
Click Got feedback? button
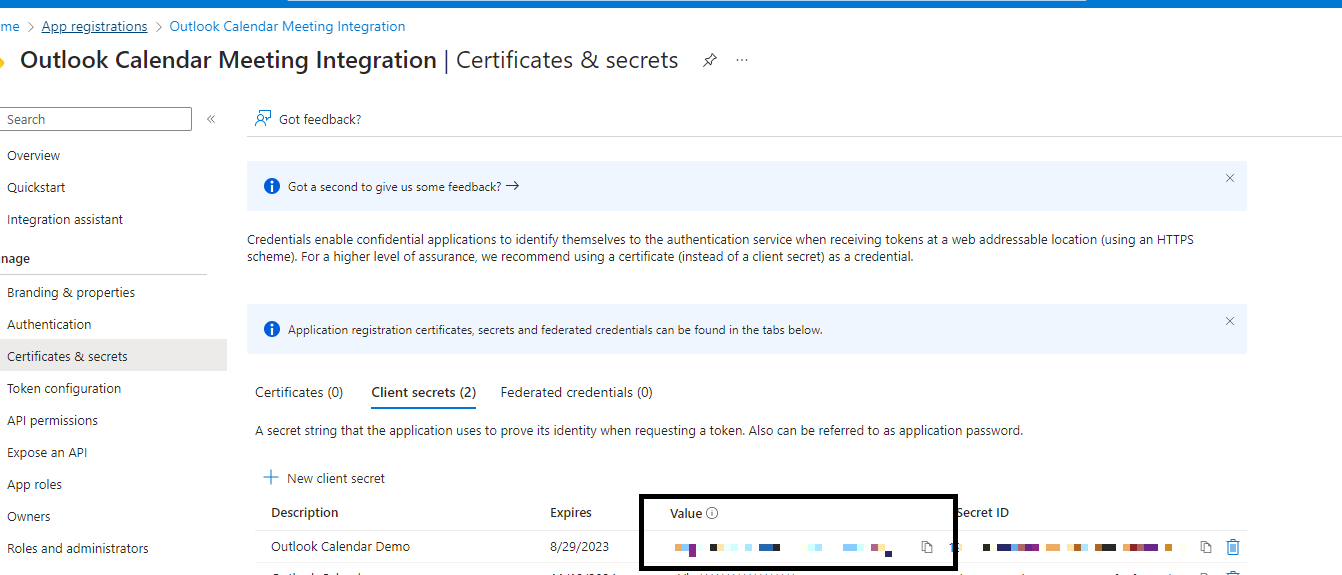(308, 119)
